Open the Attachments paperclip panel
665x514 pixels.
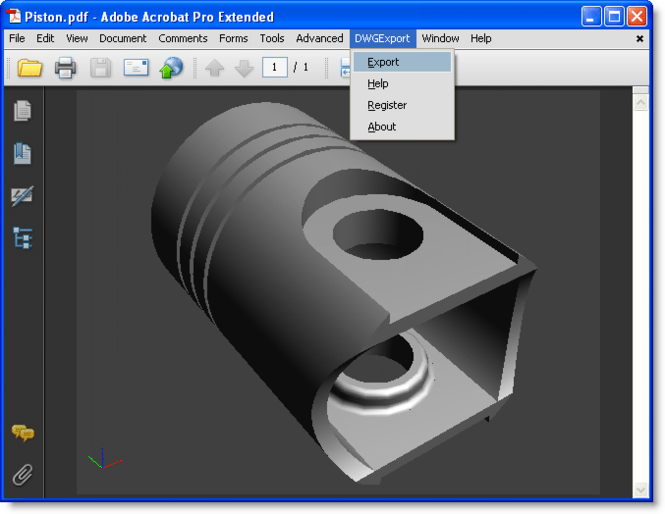pos(22,475)
